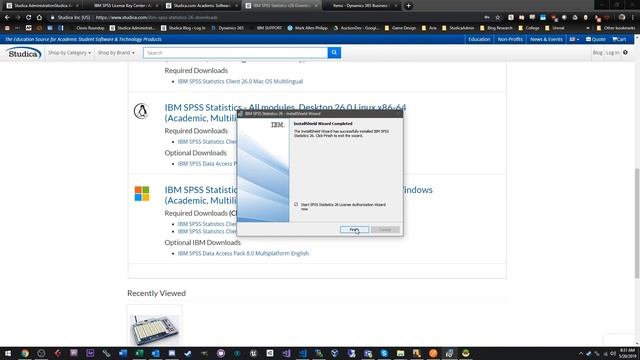Open Skype from the taskbar
This screenshot has width=640, height=360.
coord(384,353)
